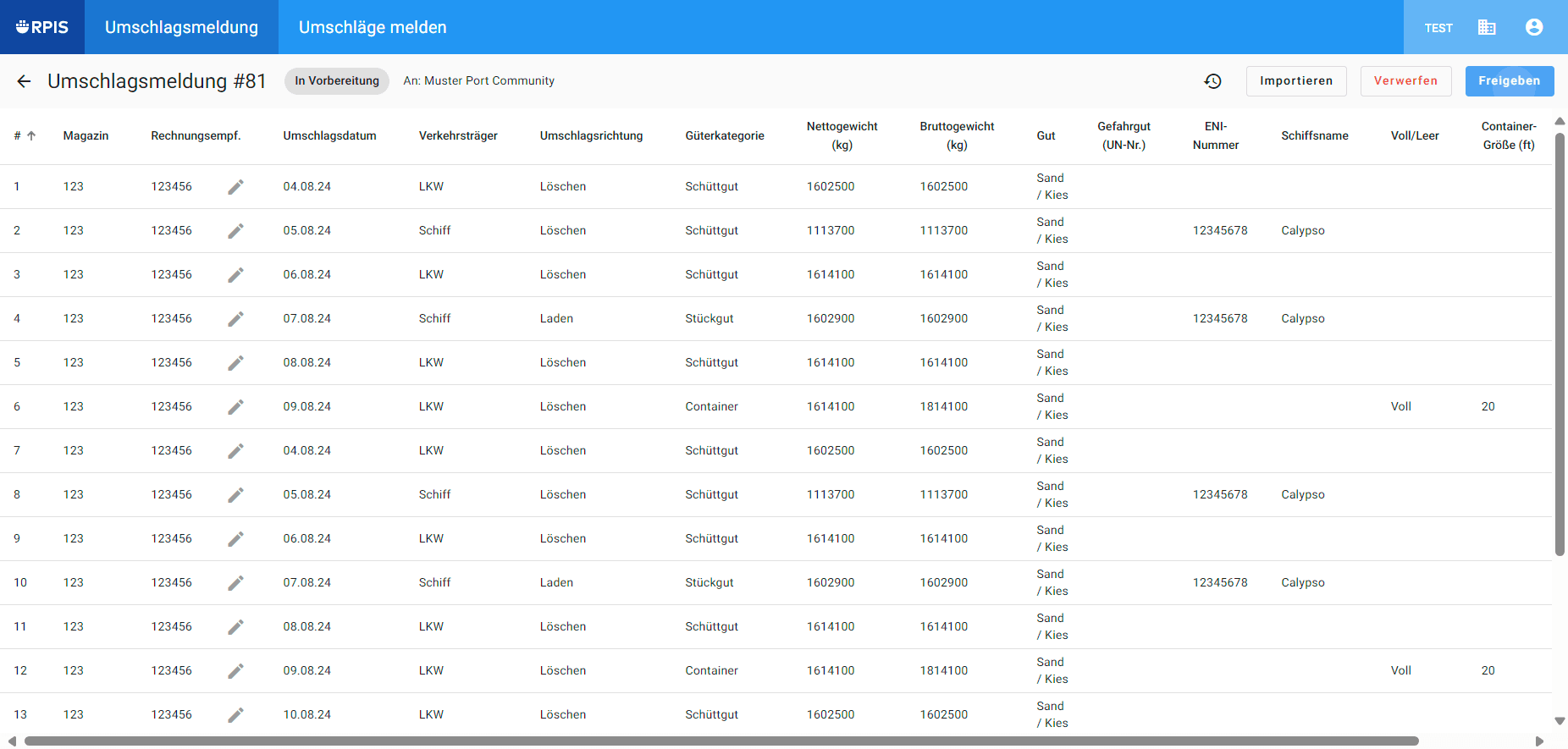This screenshot has width=1568, height=749.
Task: Edit Rechnungsempf. pencil in row 8
Action: click(235, 495)
